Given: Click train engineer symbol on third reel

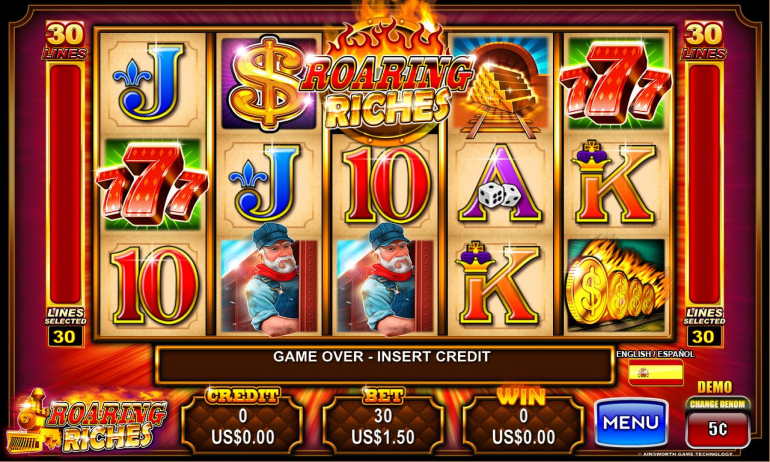Looking at the screenshot, I should 385,280.
